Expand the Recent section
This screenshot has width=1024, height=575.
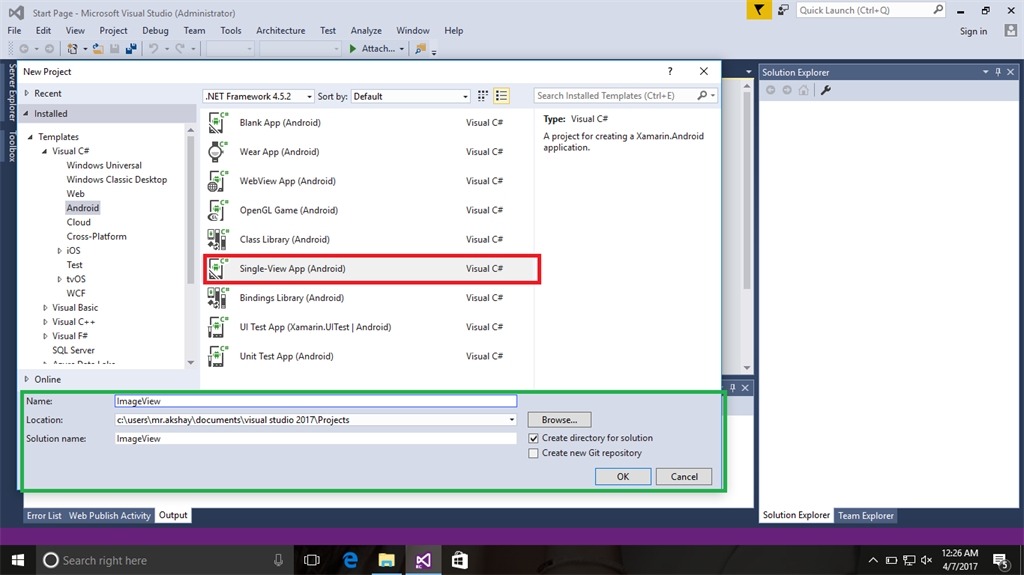point(27,93)
